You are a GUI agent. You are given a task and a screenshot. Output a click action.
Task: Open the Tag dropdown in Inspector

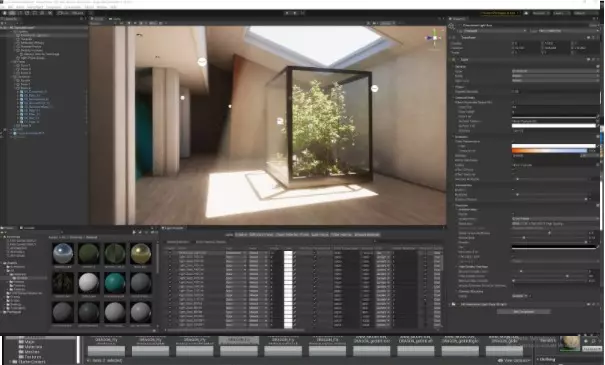[495, 30]
